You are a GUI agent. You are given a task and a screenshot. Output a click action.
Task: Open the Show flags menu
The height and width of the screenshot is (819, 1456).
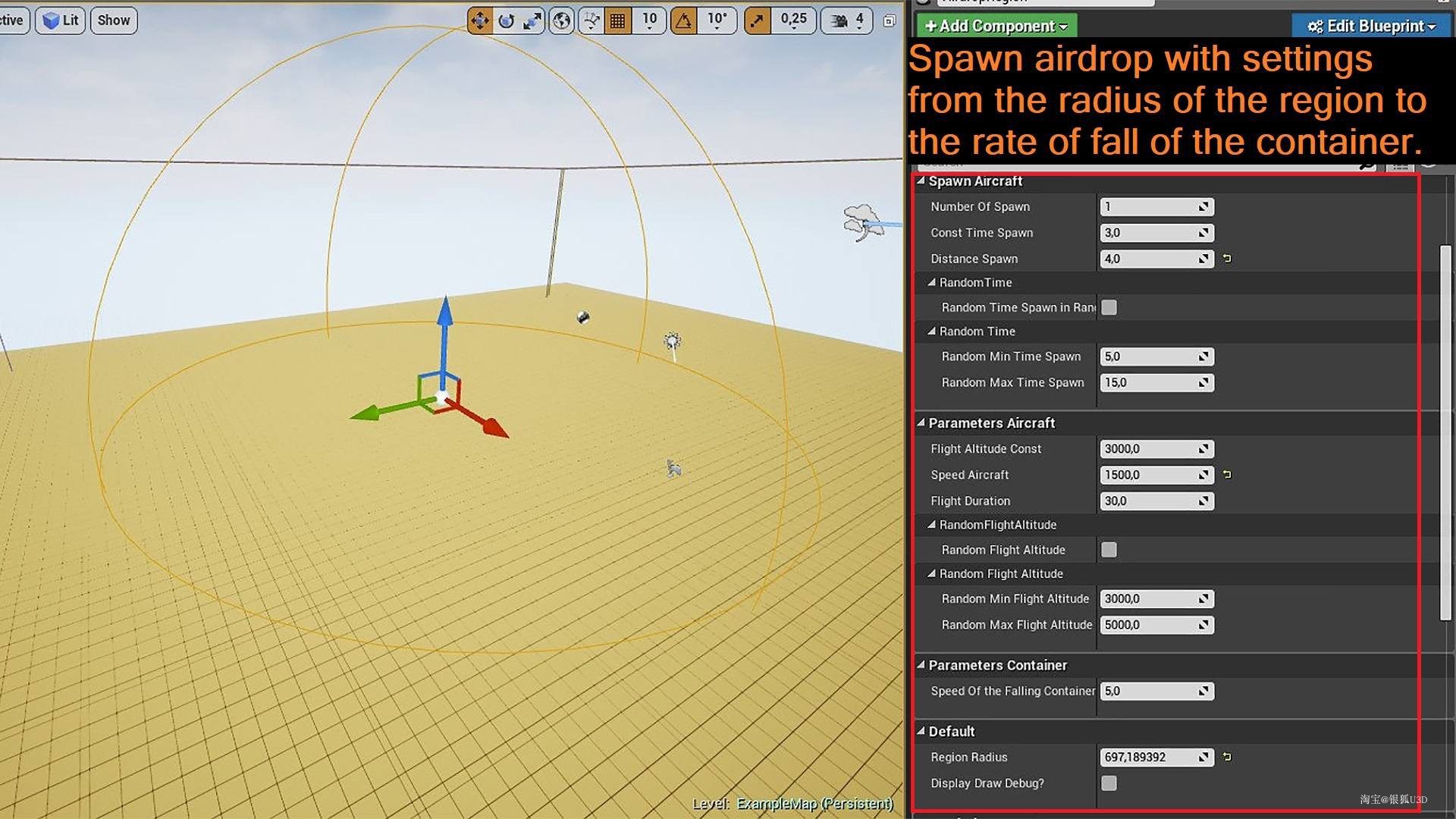(x=113, y=20)
